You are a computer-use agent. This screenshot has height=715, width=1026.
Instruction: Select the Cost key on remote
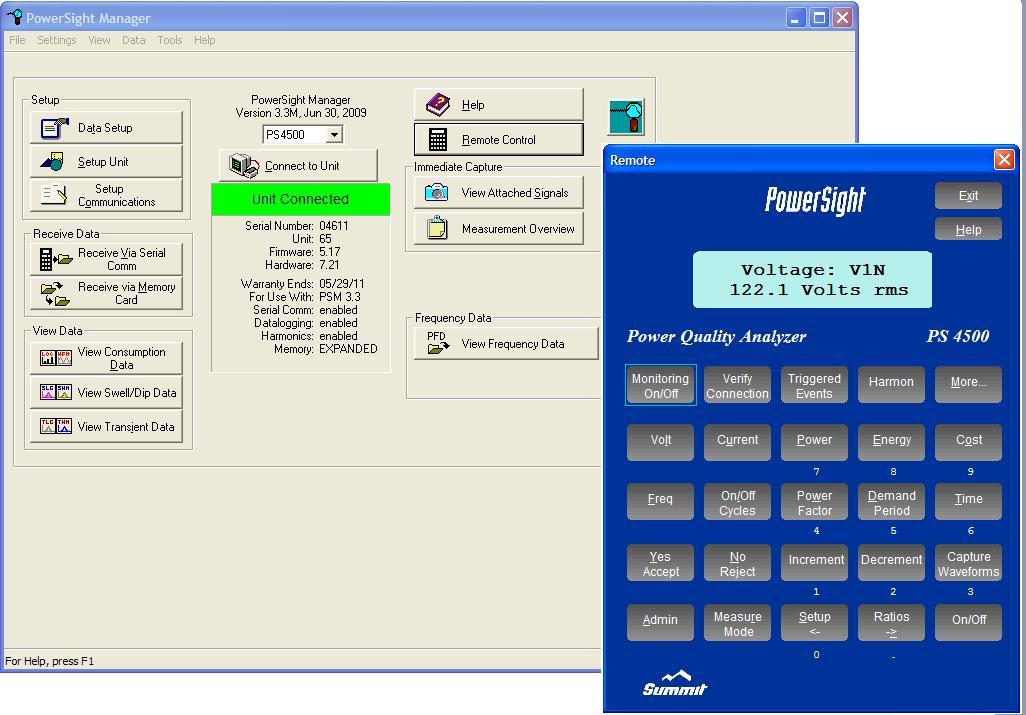click(968, 442)
